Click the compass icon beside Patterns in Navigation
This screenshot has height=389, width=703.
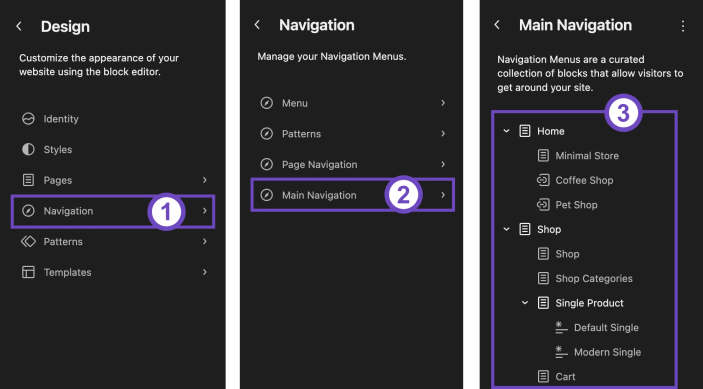tap(267, 134)
